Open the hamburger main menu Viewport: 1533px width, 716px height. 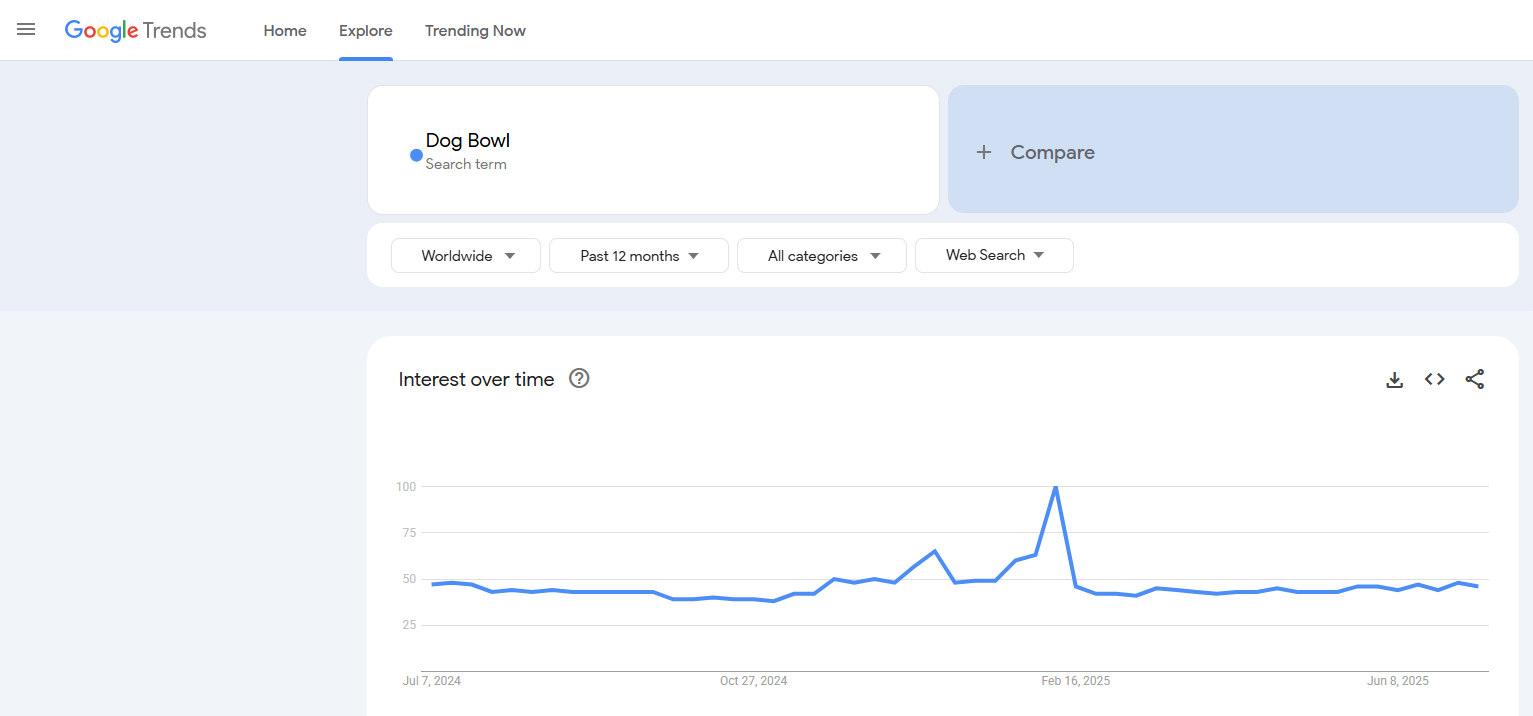click(26, 30)
